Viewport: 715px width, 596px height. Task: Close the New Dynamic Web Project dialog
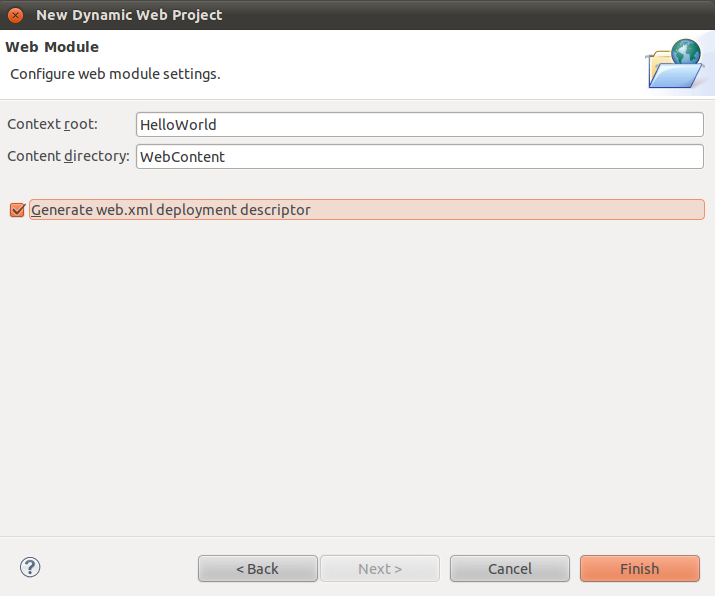pos(15,15)
